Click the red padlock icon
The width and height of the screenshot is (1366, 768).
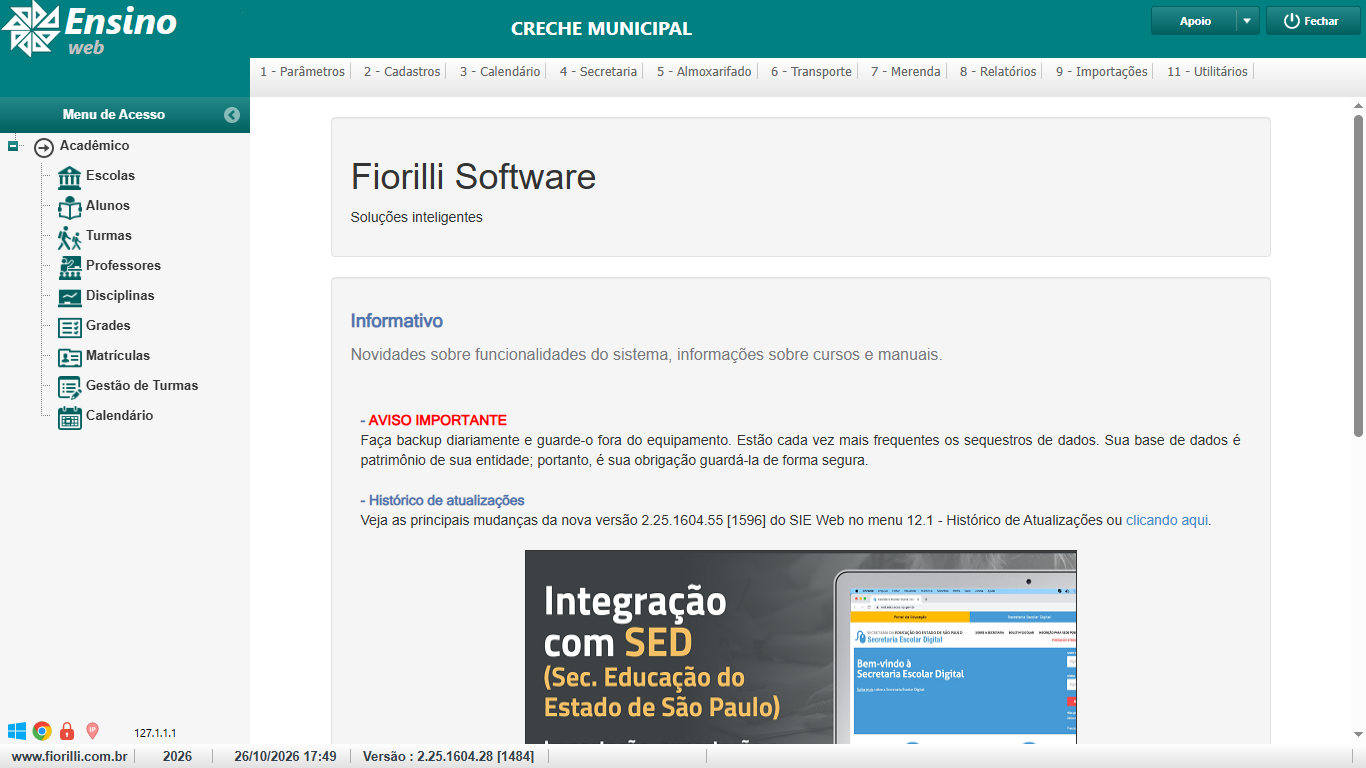coord(67,731)
